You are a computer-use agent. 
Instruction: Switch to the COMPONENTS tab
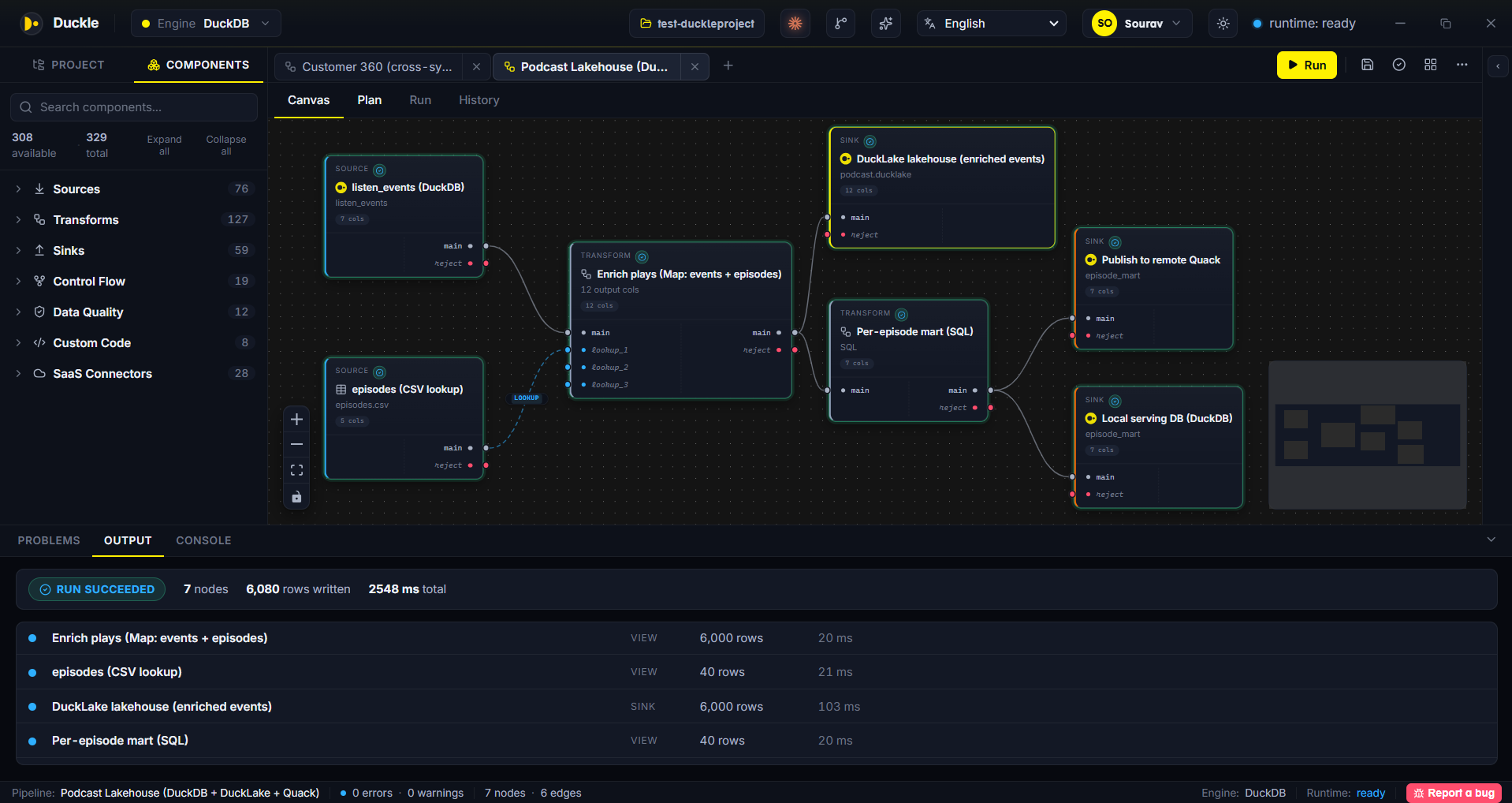point(199,65)
